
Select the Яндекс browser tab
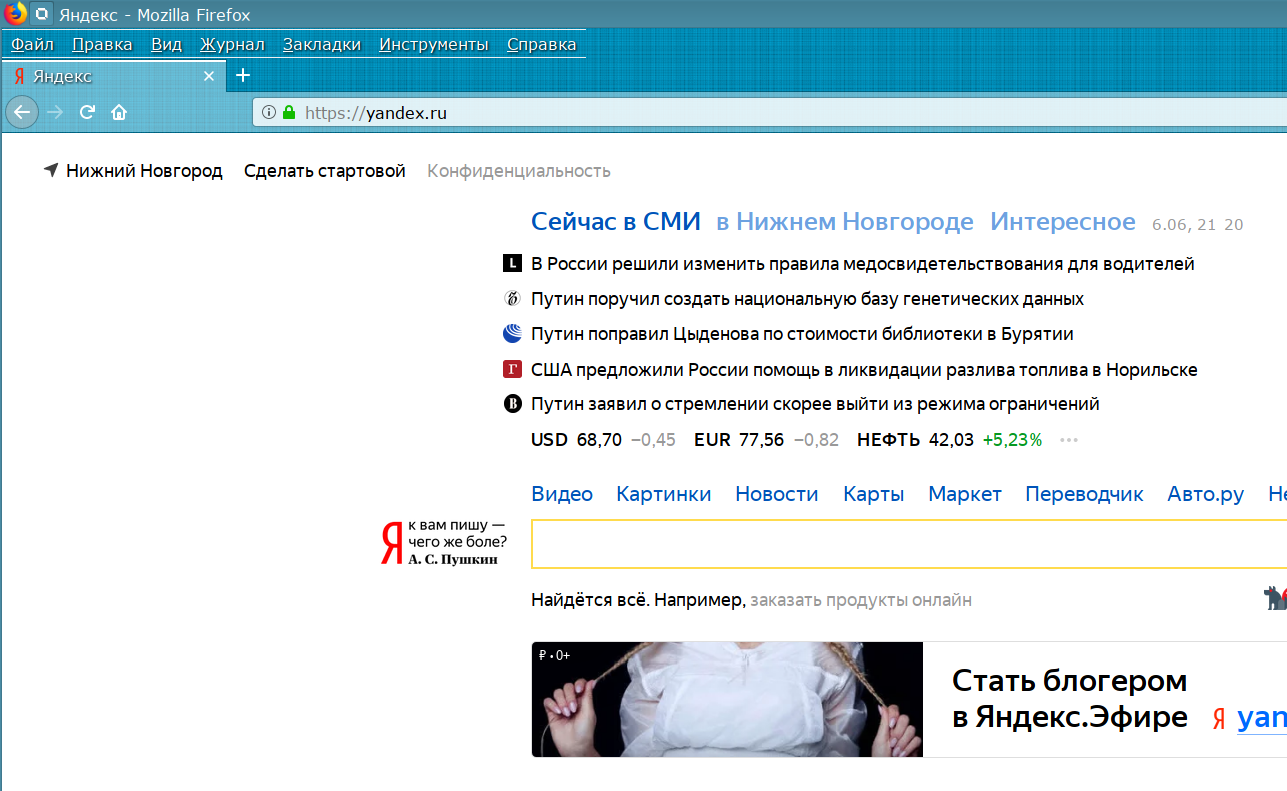click(112, 76)
